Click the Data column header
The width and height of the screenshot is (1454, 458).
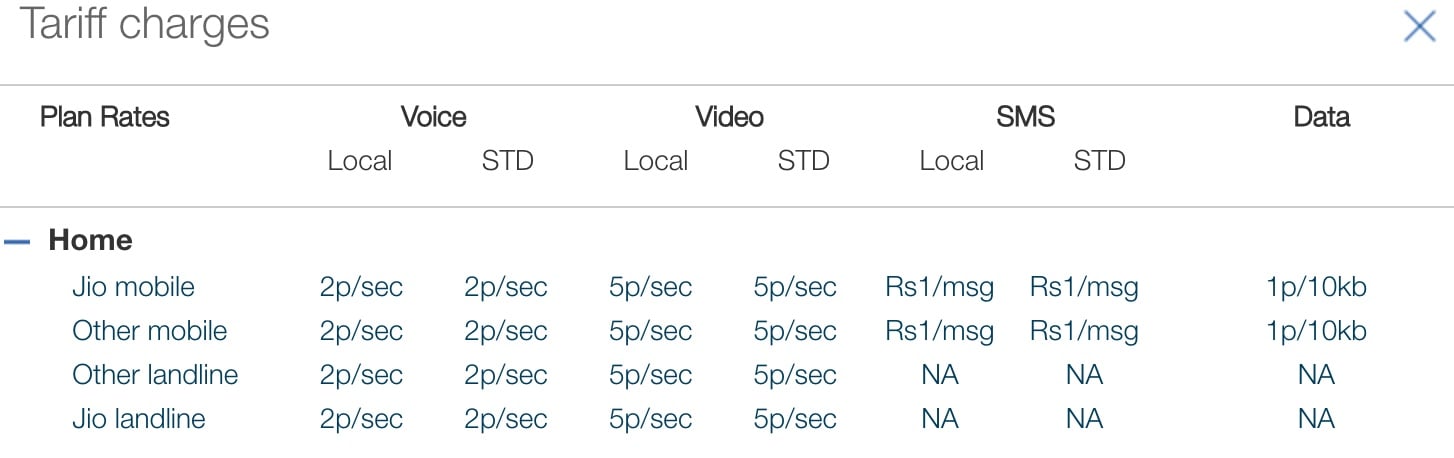coord(1321,117)
